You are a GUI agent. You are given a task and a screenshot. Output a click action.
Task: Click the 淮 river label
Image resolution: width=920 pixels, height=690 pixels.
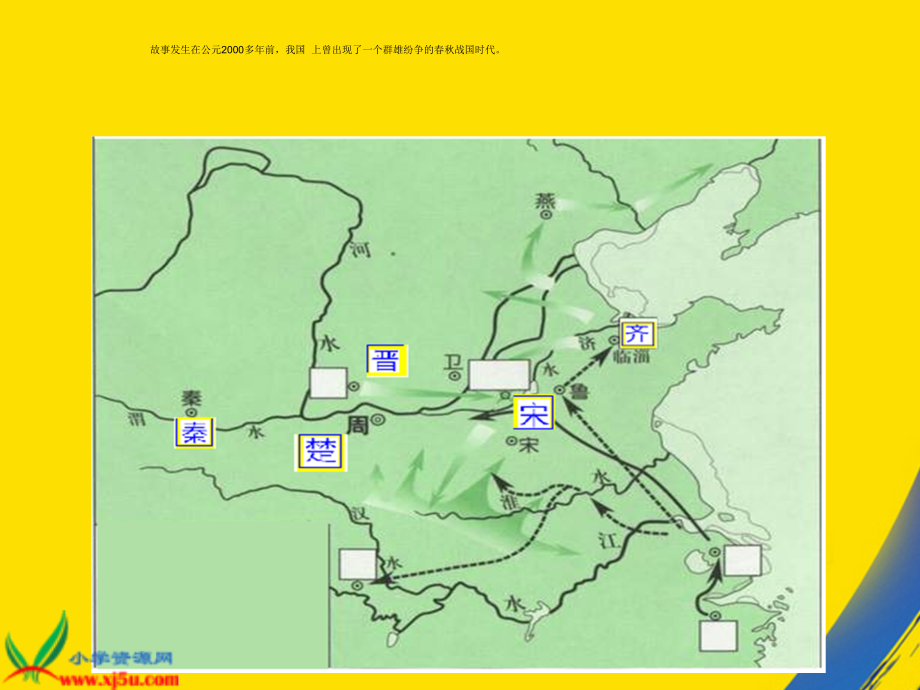pos(508,502)
